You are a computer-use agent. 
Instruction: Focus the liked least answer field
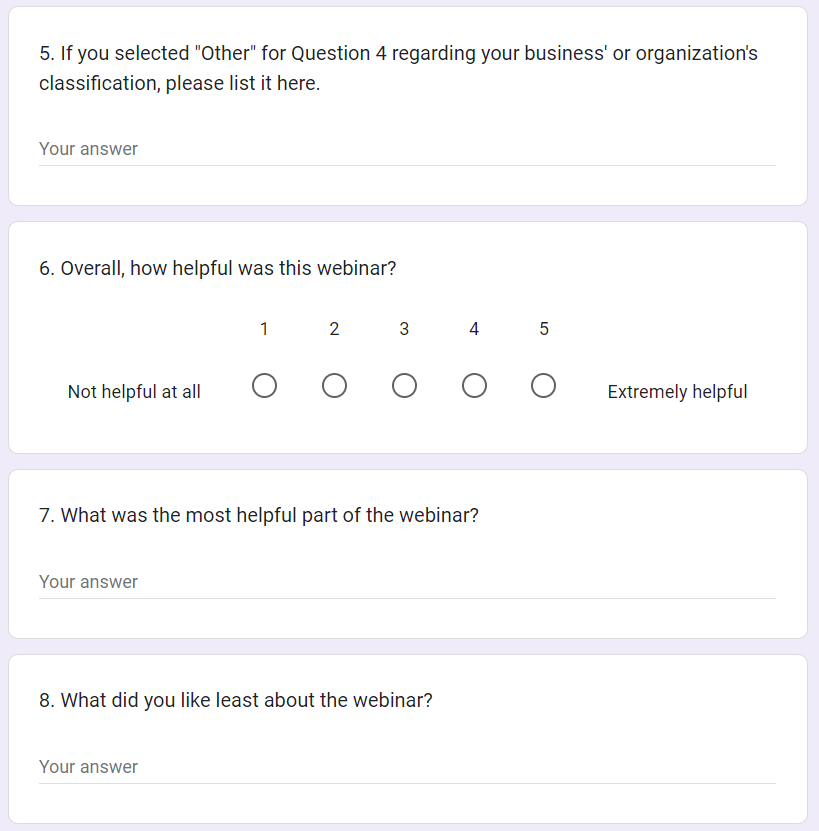[407, 767]
